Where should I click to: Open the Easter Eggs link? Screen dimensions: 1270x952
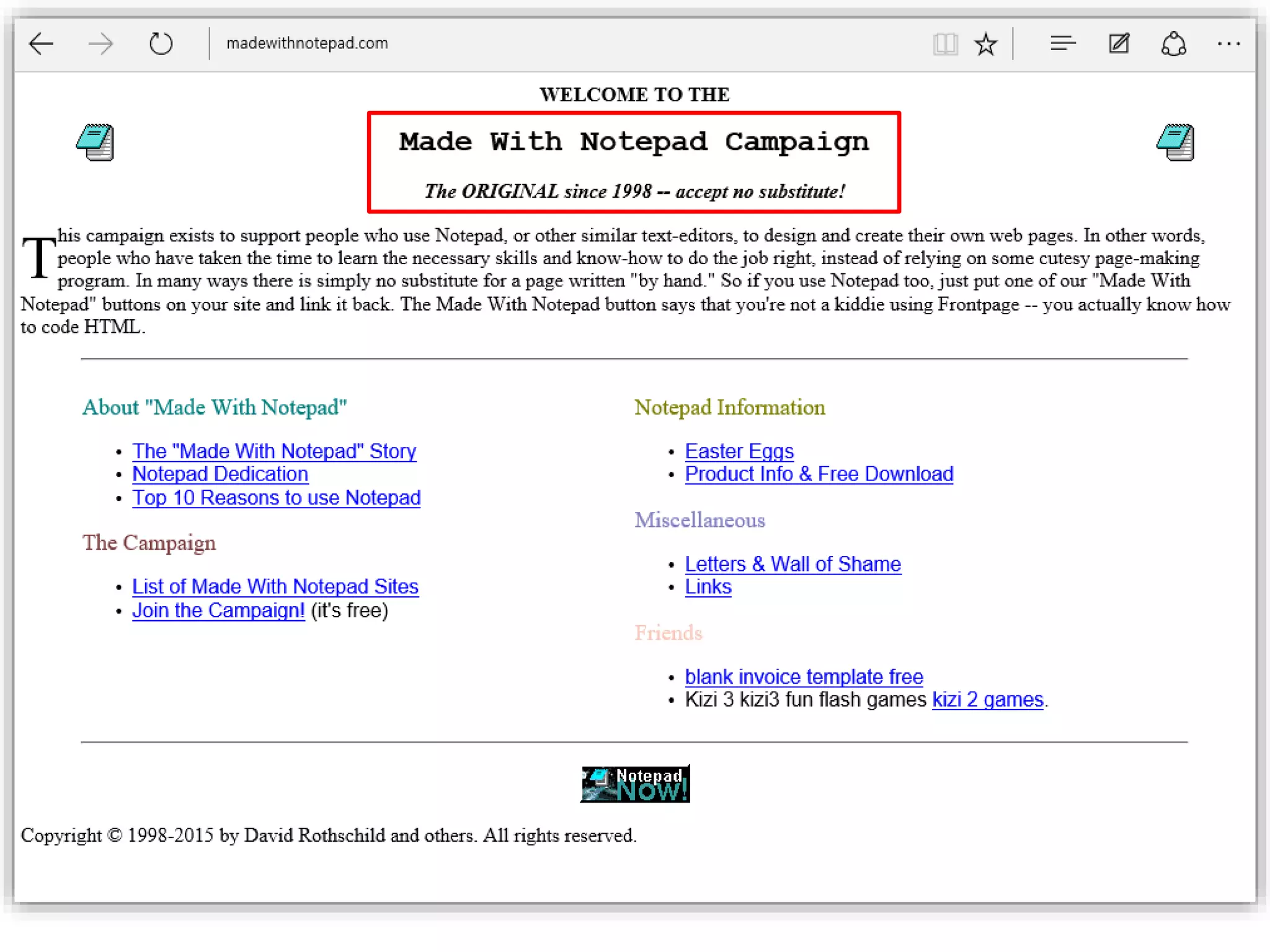pyautogui.click(x=739, y=451)
